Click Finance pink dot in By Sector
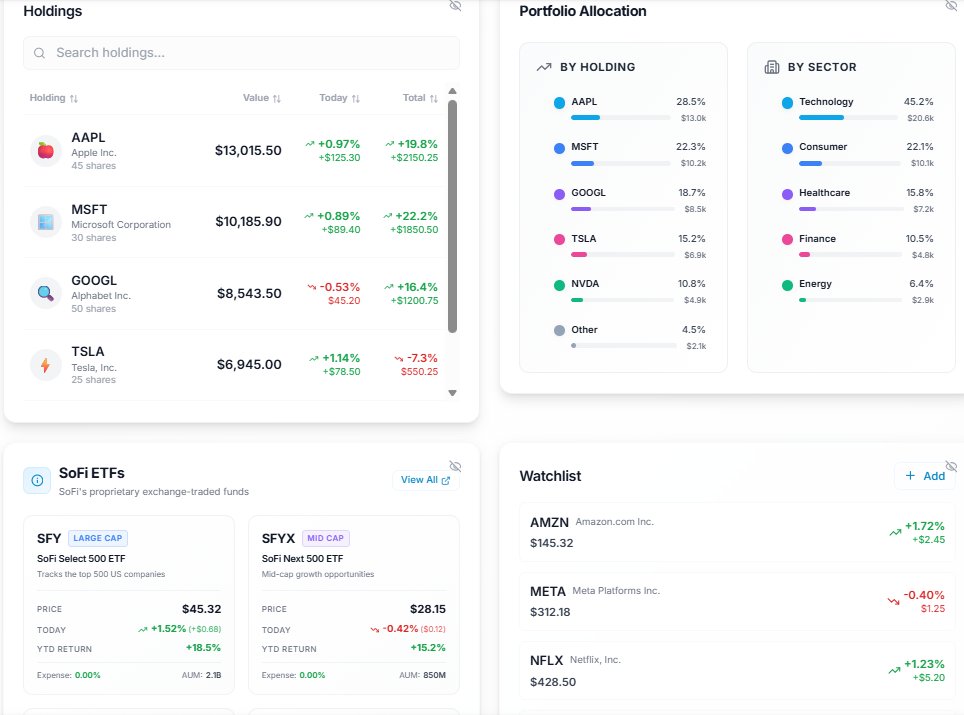964x715 pixels. (x=787, y=240)
